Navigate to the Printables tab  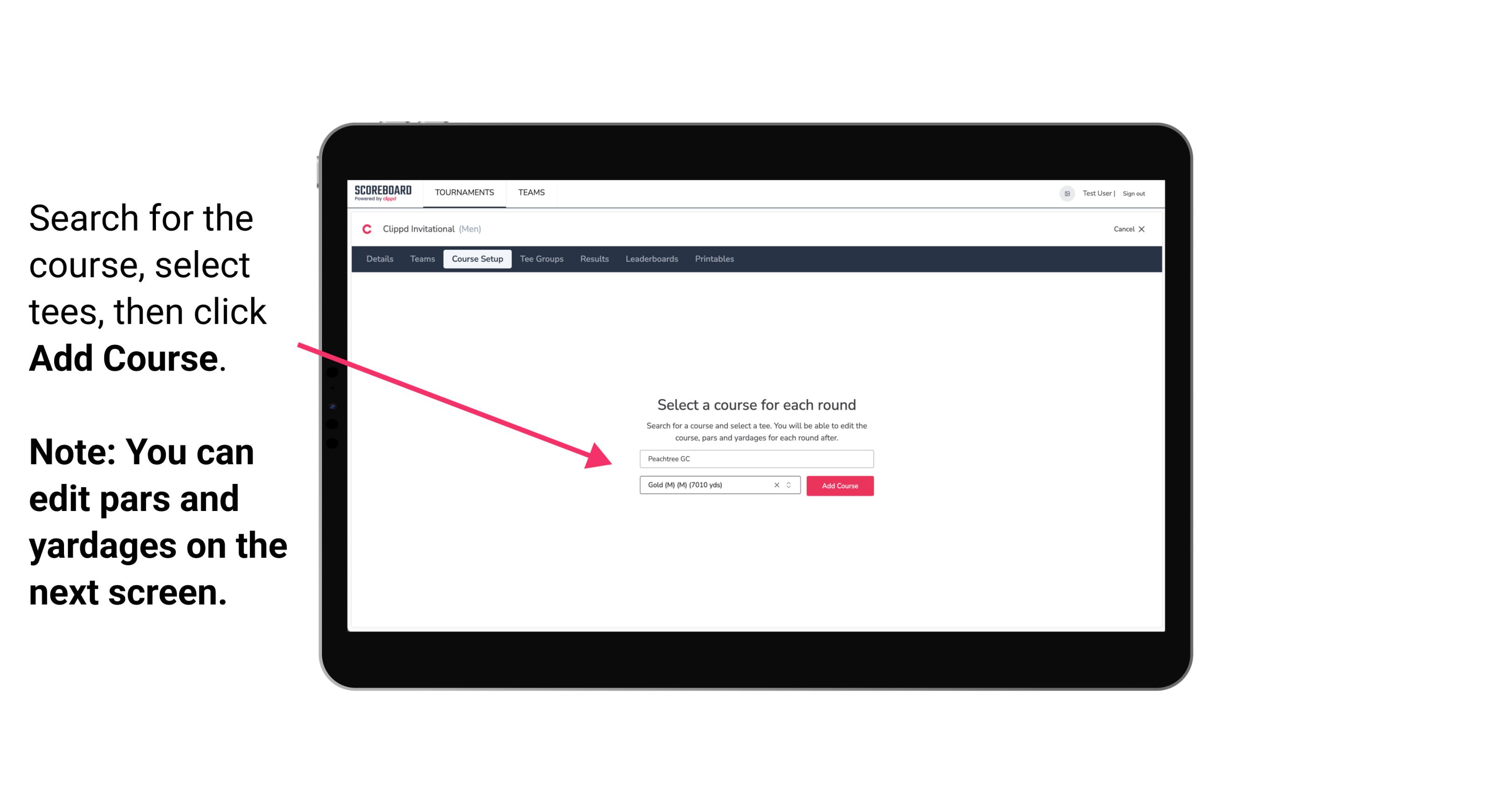[716, 259]
